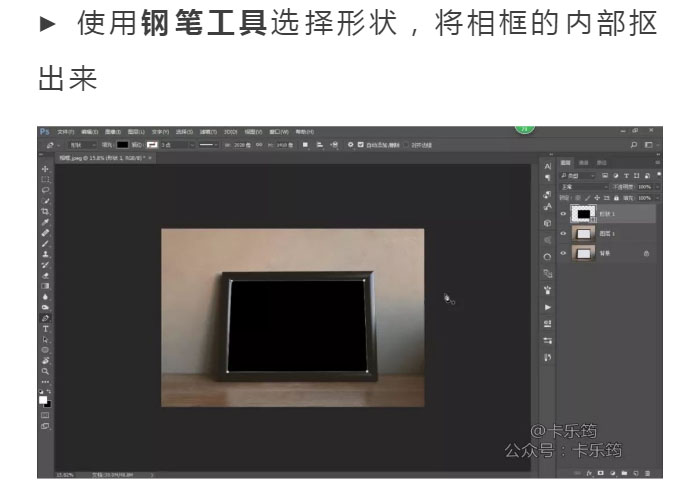Open the layer fill dropdown arrow
The width and height of the screenshot is (700, 487).
pos(657,198)
